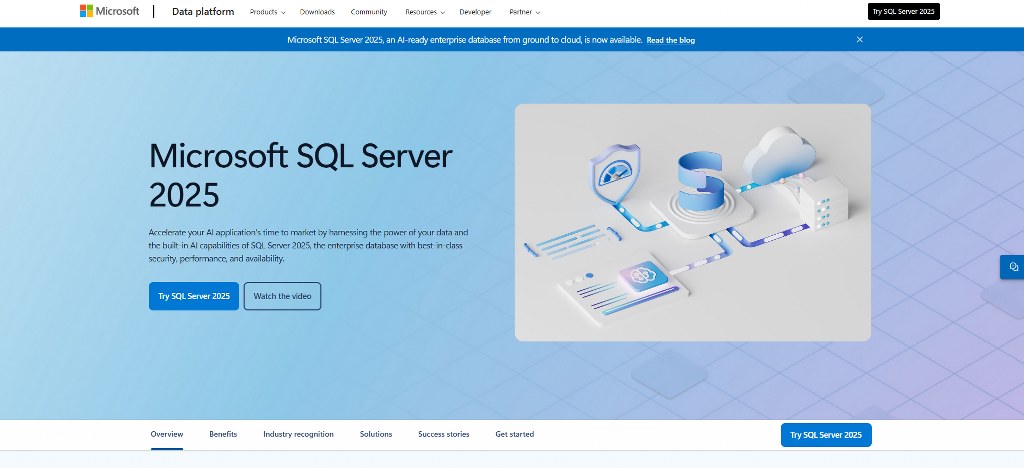Open the Downloads menu item
The image size is (1024, 468).
click(x=317, y=12)
